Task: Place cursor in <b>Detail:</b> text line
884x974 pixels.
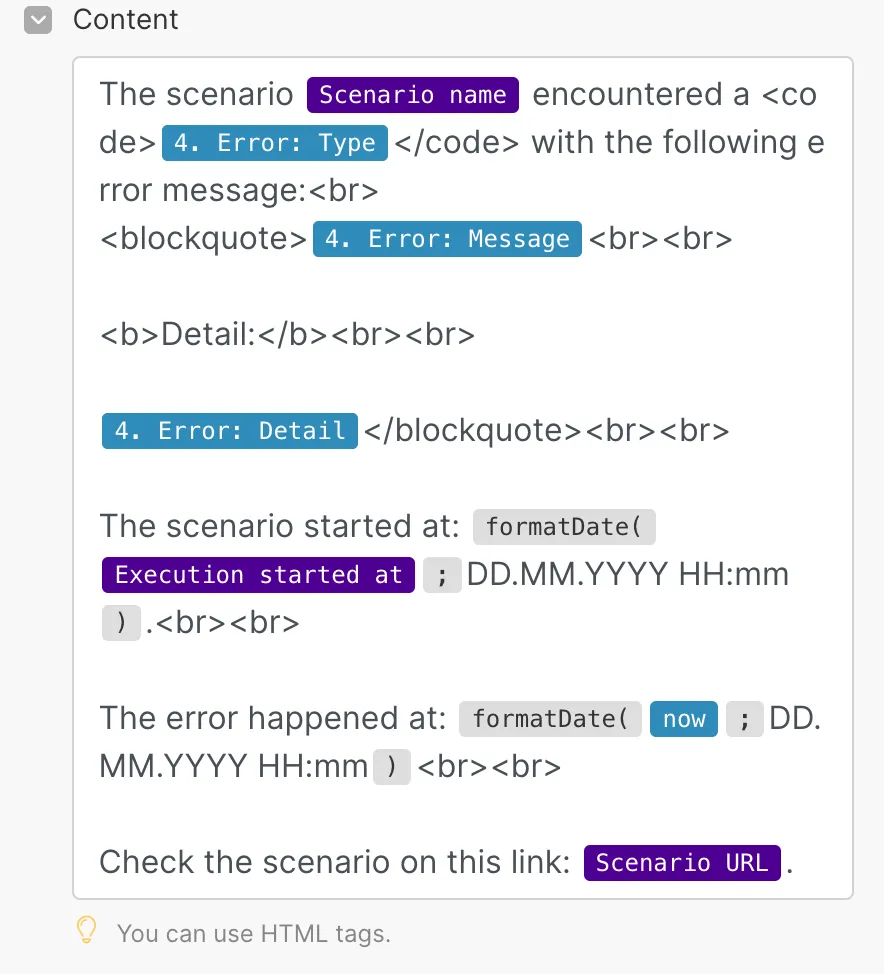Action: 287,335
